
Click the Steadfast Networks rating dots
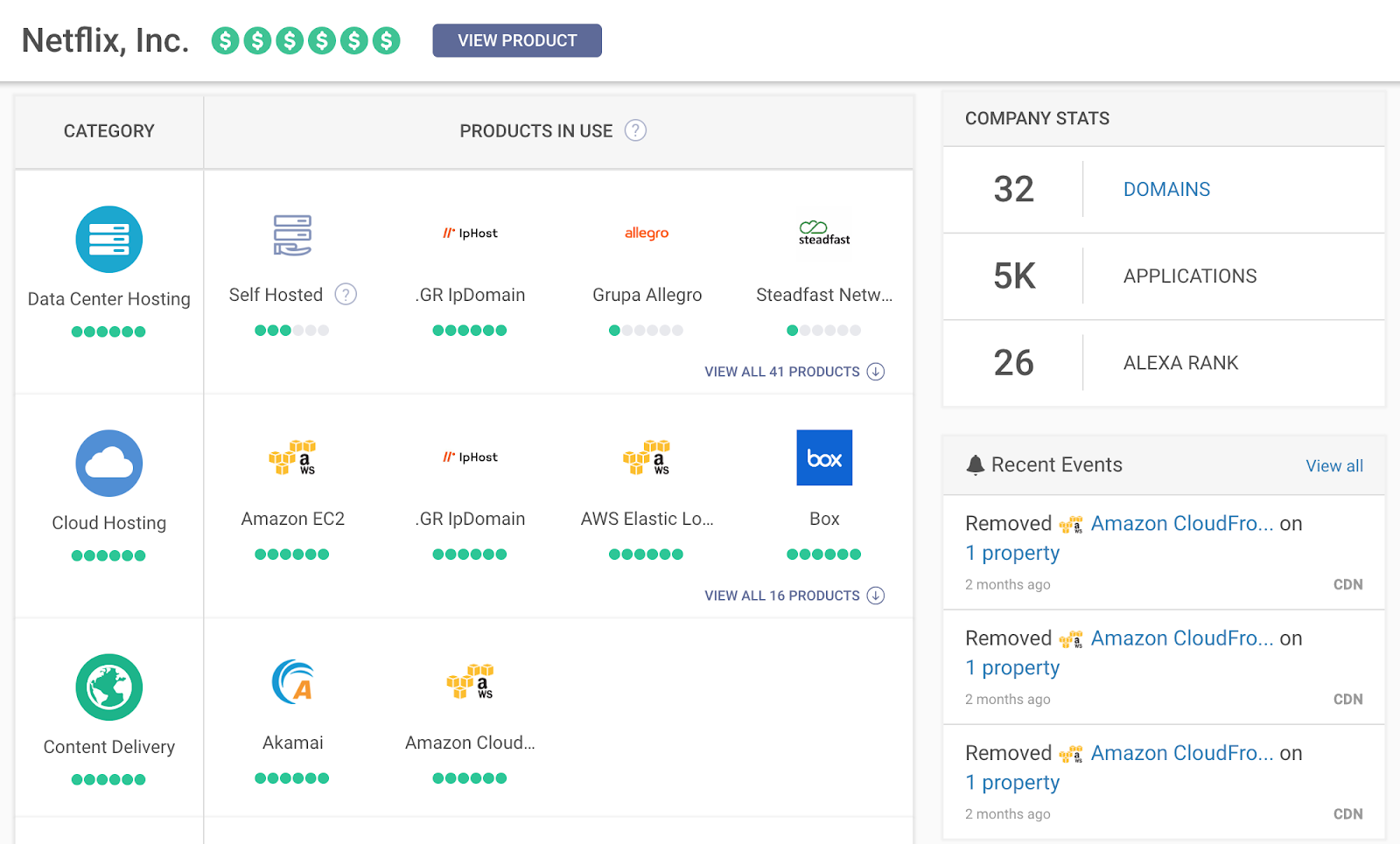tap(824, 331)
